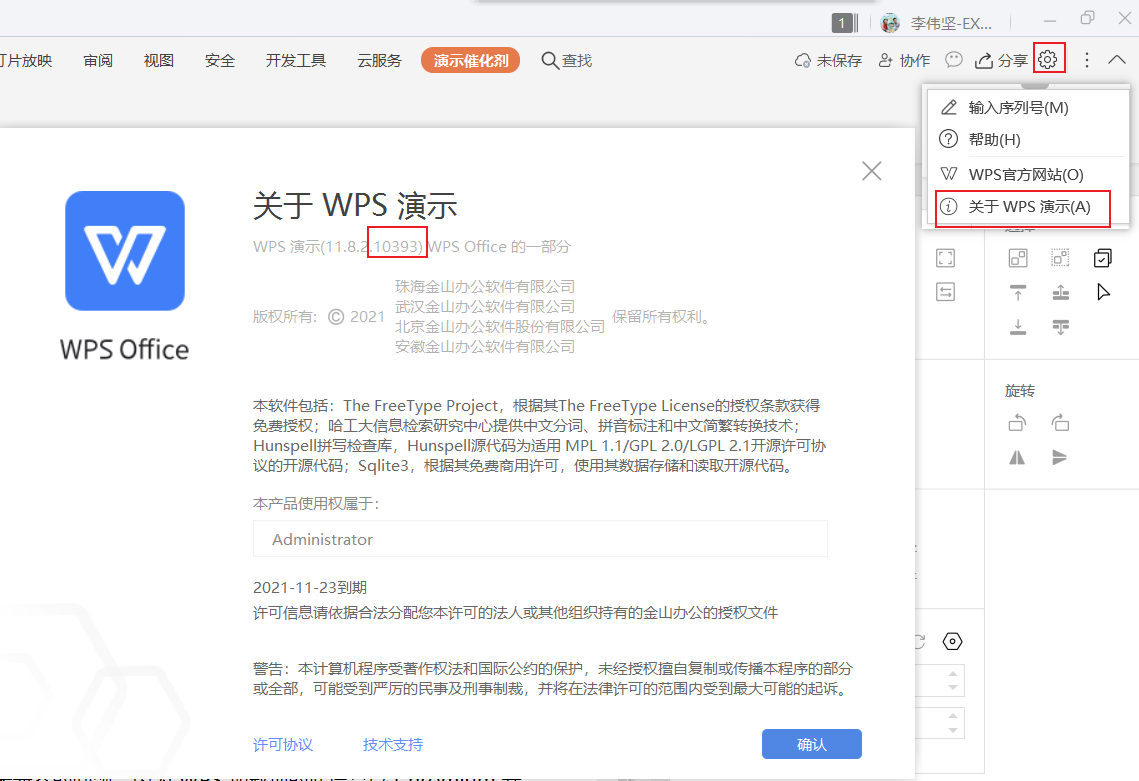The width and height of the screenshot is (1139, 781).
Task: Open the 技术支持 technical support link
Action: pyautogui.click(x=393, y=745)
